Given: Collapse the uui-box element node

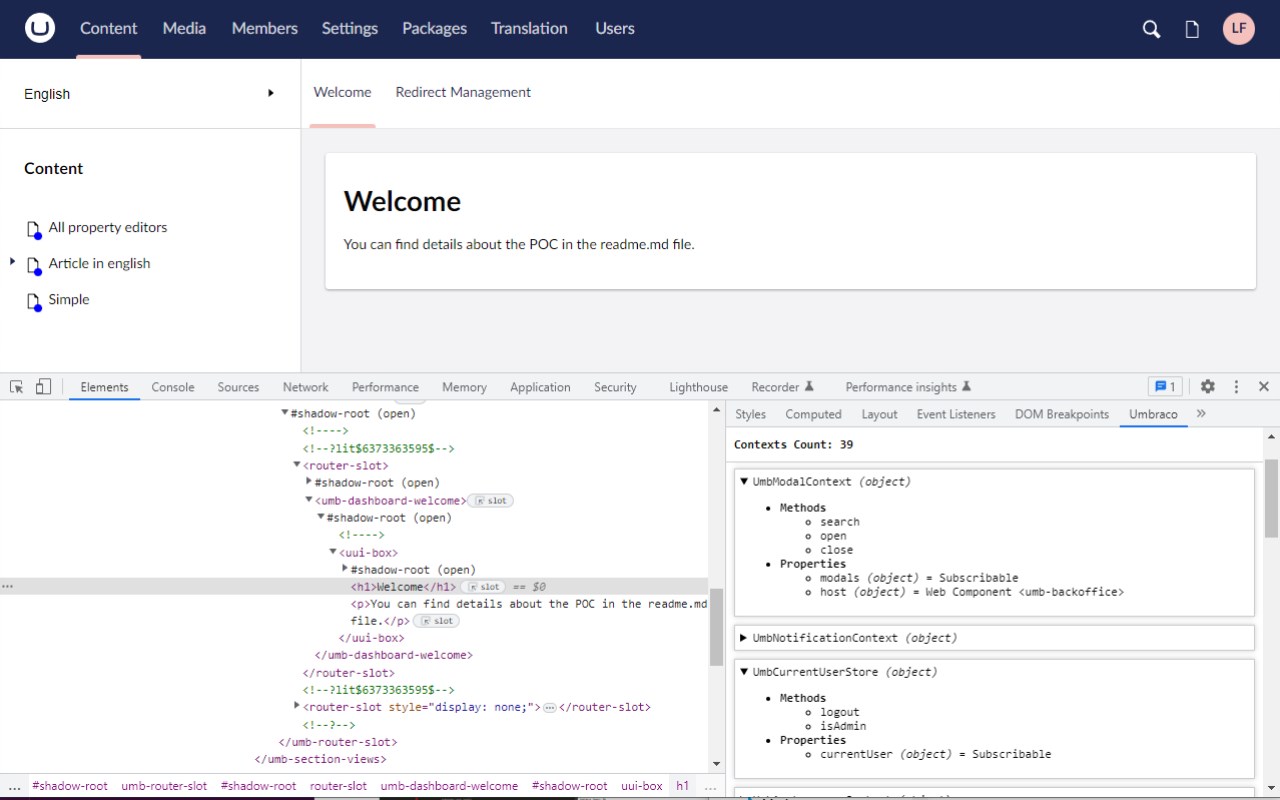Looking at the screenshot, I should [333, 552].
